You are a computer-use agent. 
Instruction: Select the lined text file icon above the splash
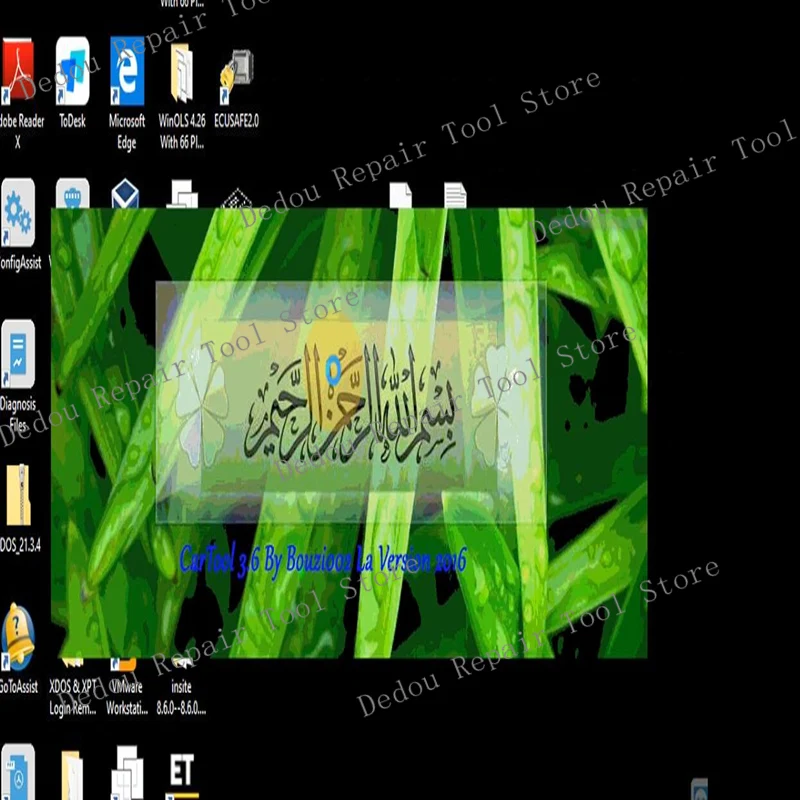[455, 195]
